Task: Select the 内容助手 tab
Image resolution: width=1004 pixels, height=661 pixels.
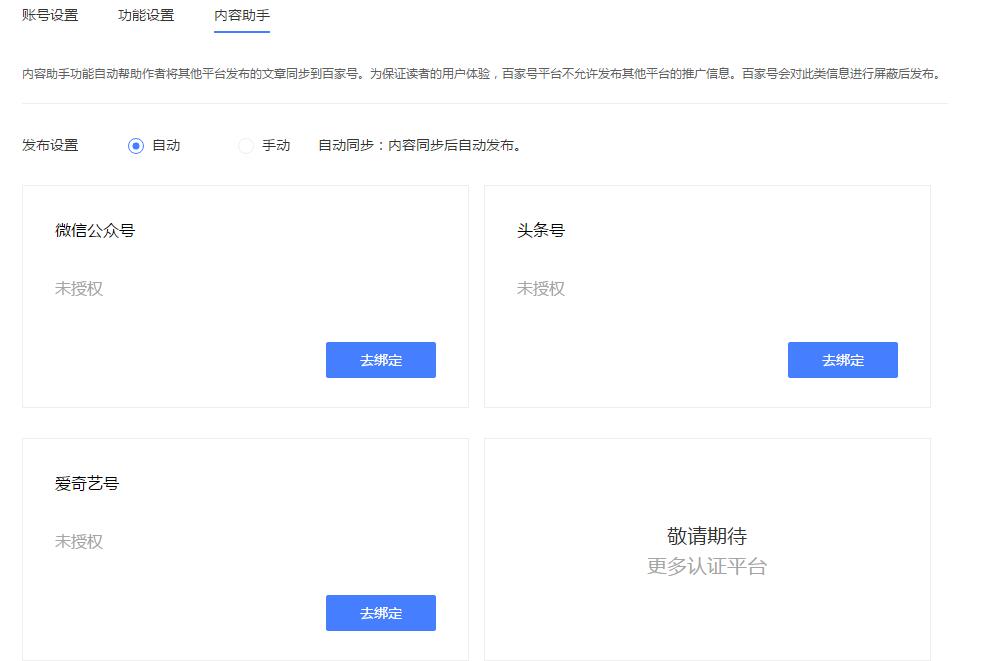Action: pos(241,15)
